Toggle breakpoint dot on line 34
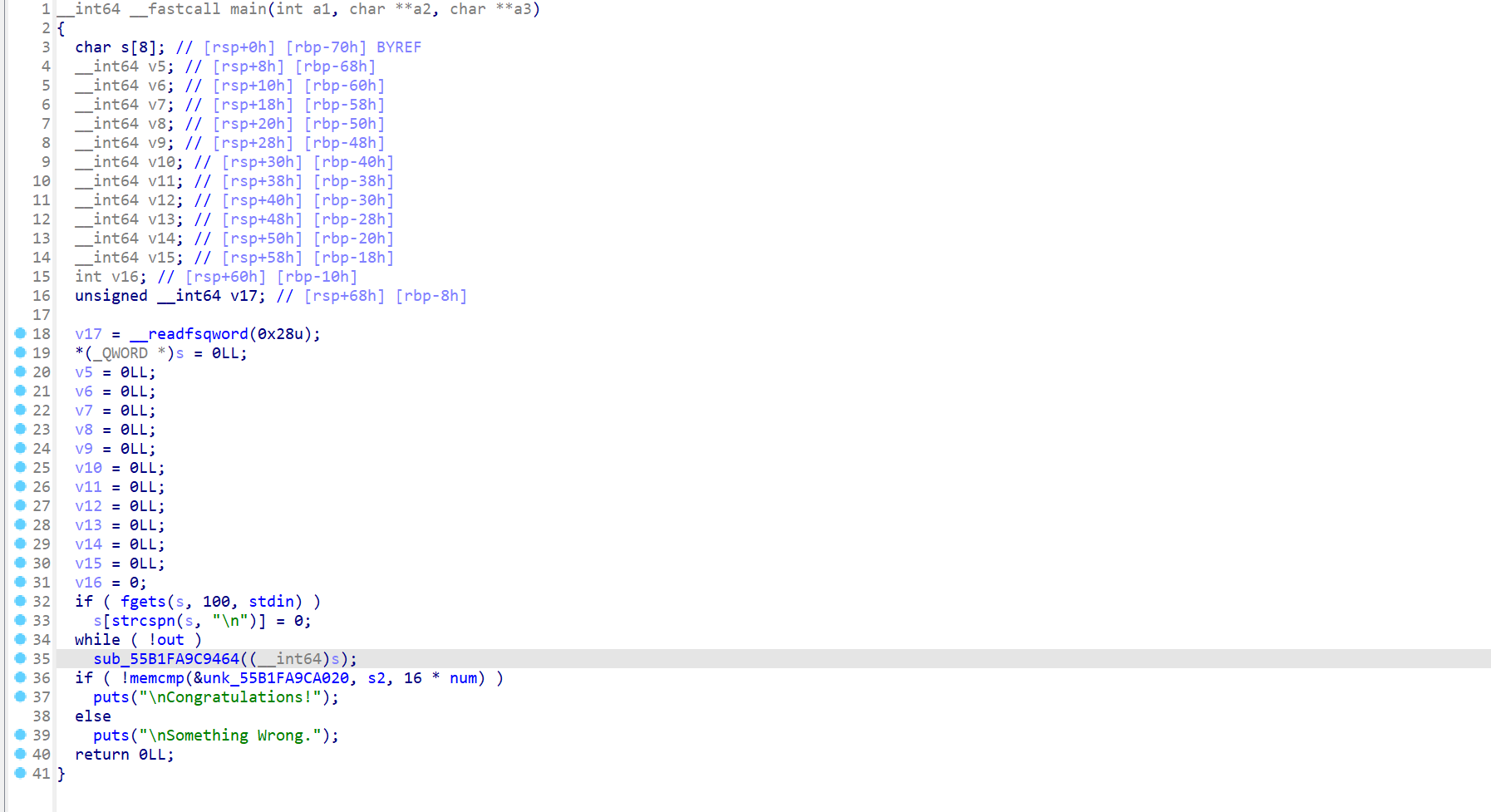This screenshot has width=1491, height=812. pos(21,639)
